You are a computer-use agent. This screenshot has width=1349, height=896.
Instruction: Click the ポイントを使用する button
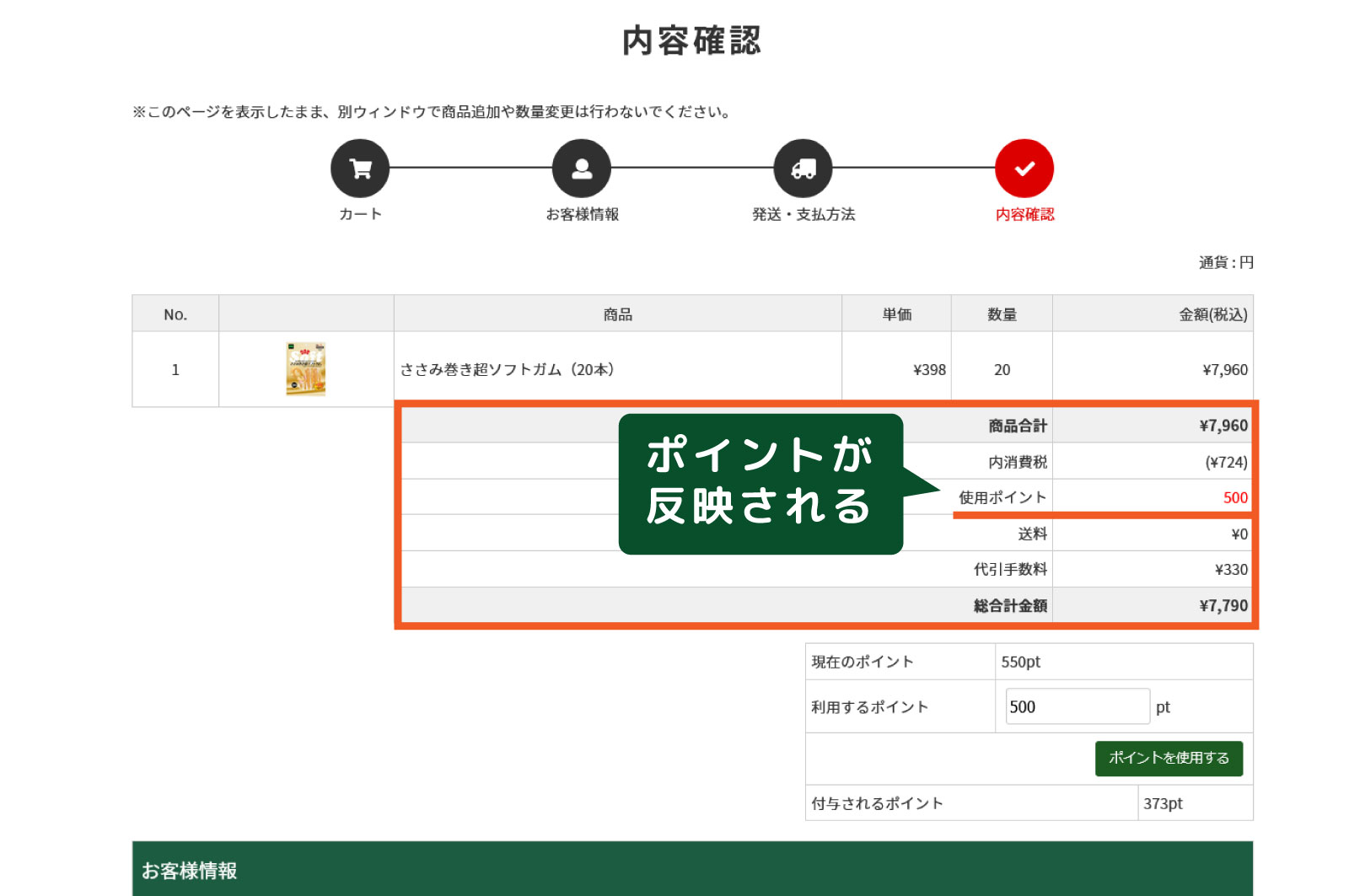[1169, 758]
